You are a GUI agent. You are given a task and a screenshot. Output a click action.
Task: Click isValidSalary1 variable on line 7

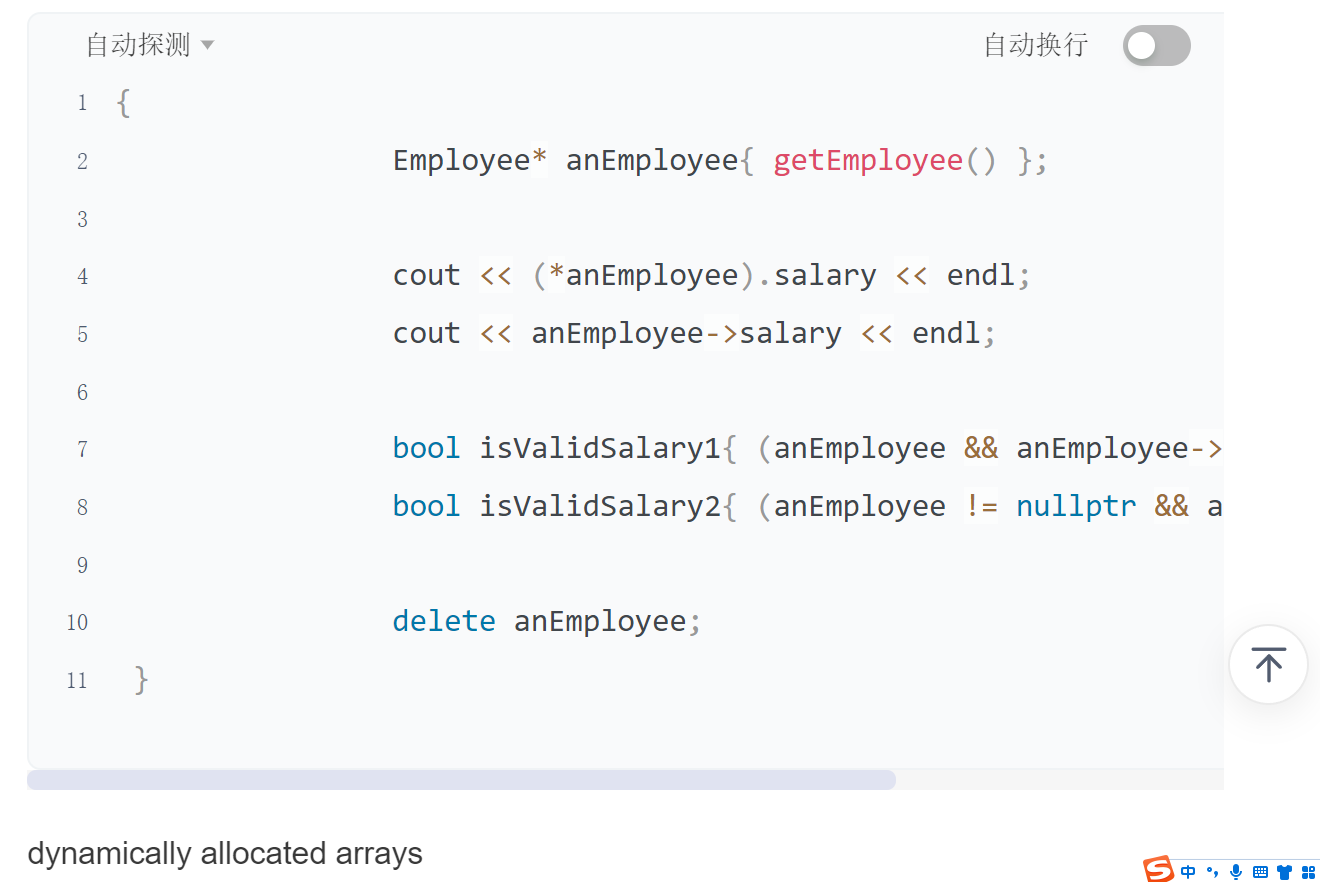tap(599, 449)
